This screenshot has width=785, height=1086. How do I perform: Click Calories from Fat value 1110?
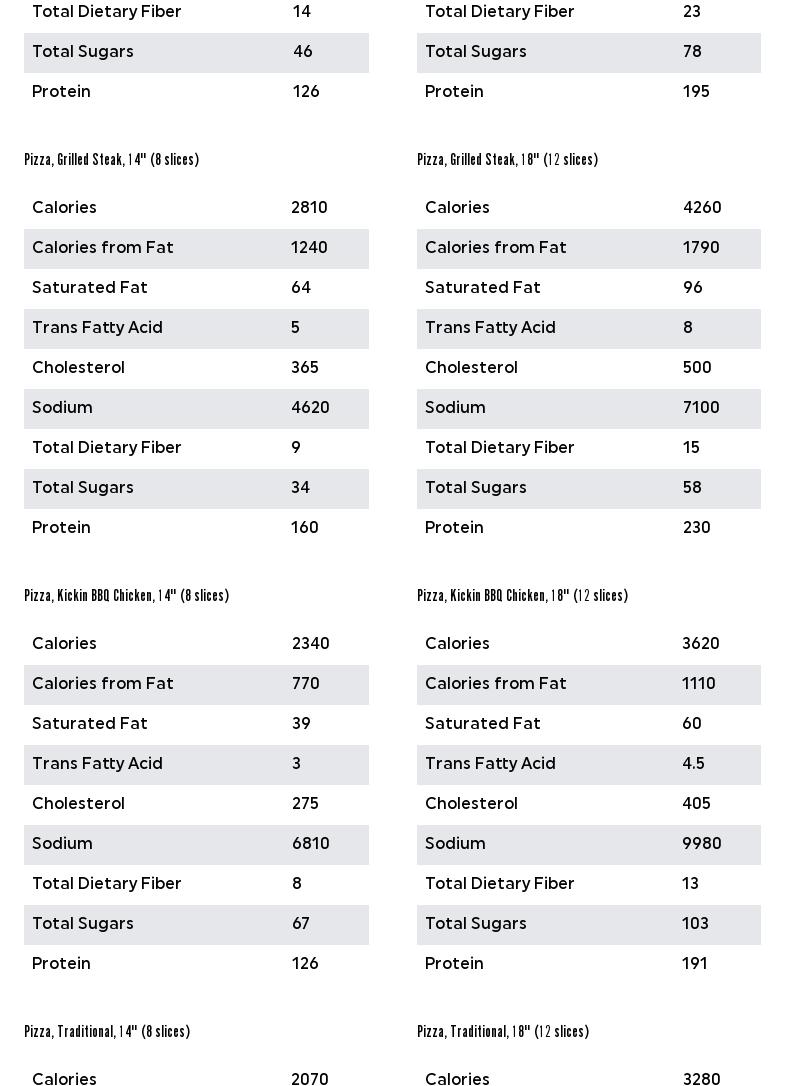pos(699,684)
